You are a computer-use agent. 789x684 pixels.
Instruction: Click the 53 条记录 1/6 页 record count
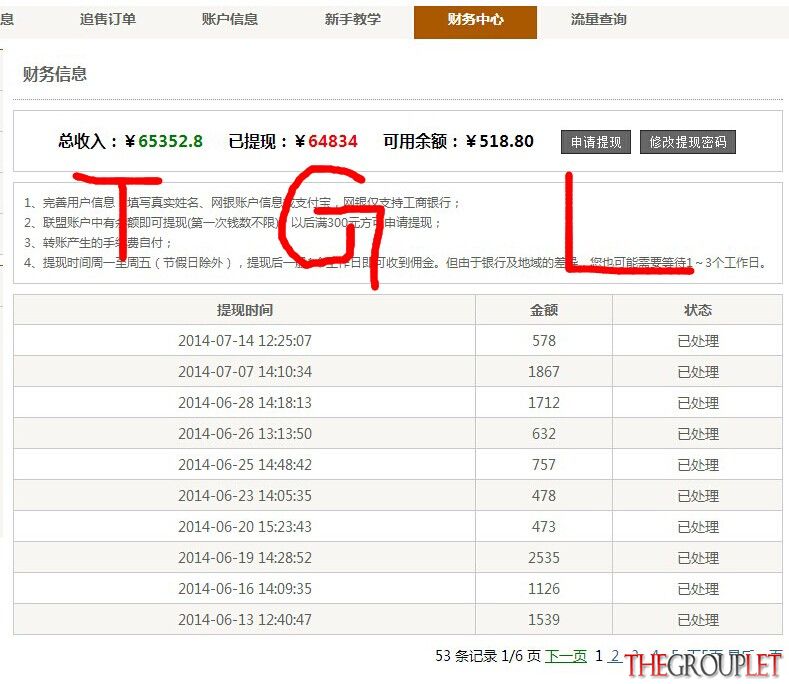coord(488,656)
